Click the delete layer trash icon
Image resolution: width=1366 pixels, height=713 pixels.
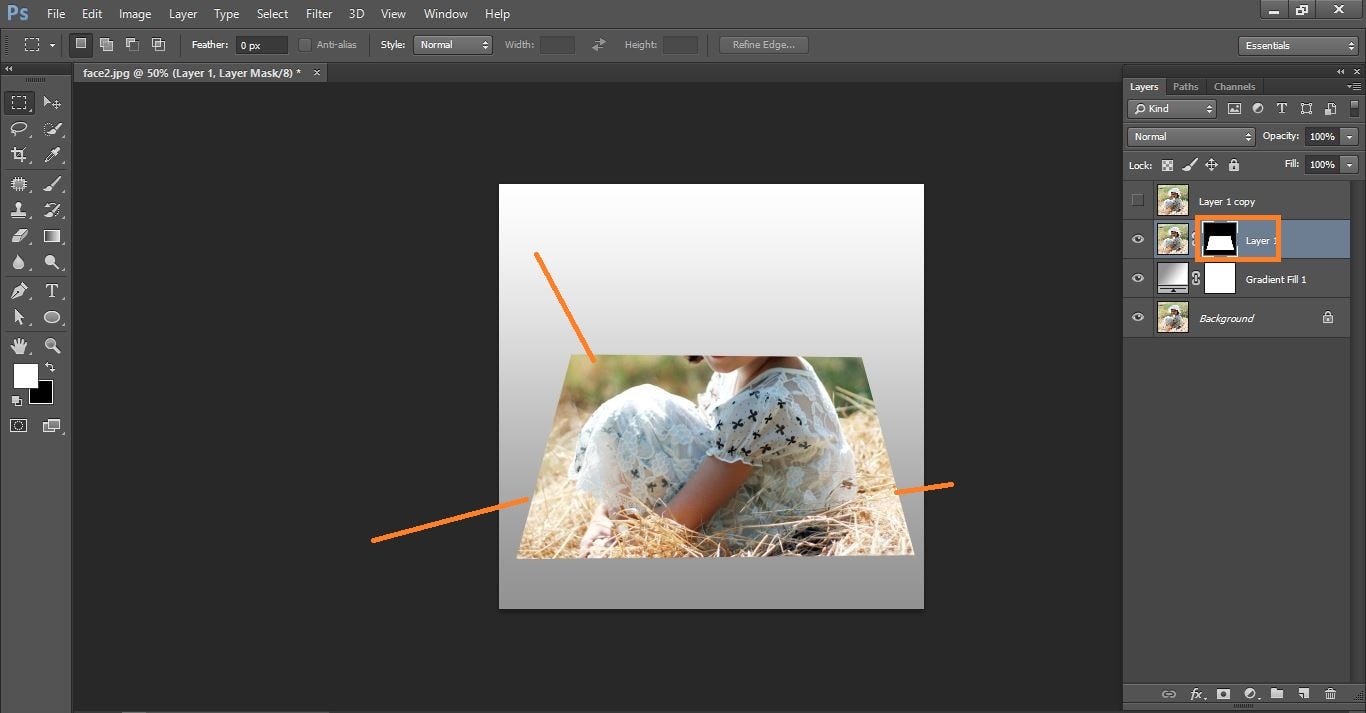coord(1330,694)
